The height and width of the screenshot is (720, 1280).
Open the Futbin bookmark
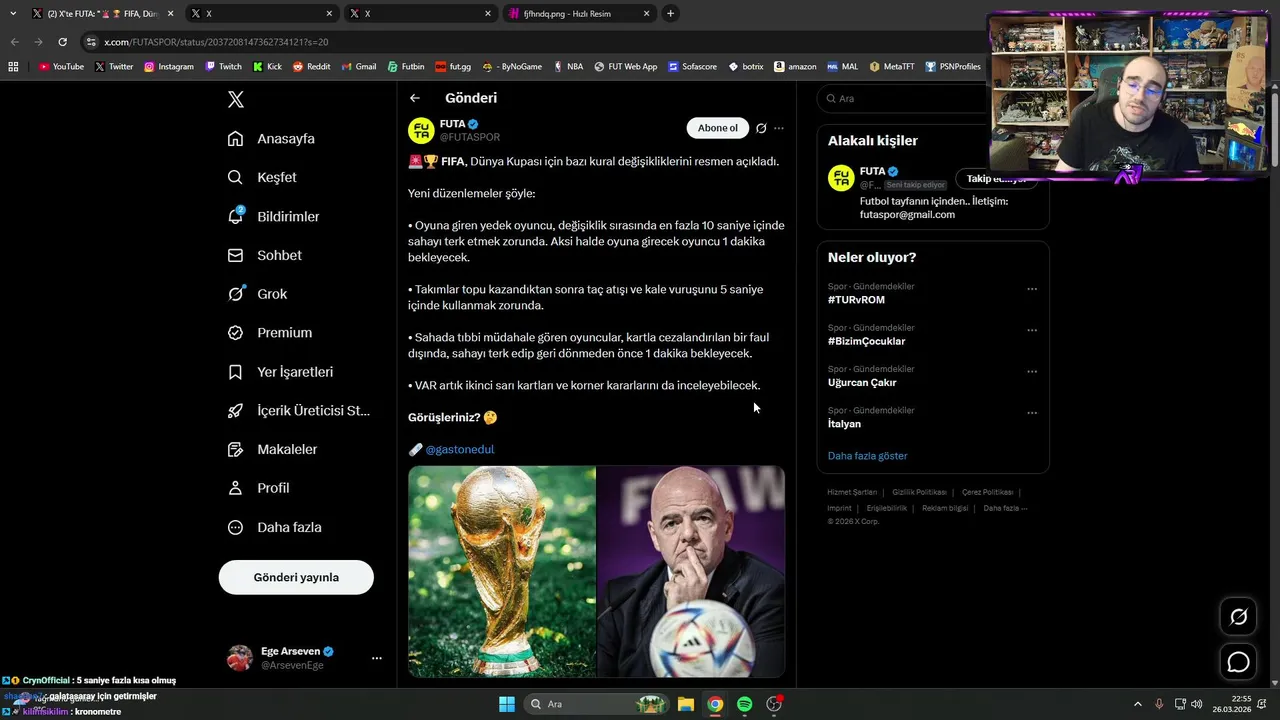406,67
